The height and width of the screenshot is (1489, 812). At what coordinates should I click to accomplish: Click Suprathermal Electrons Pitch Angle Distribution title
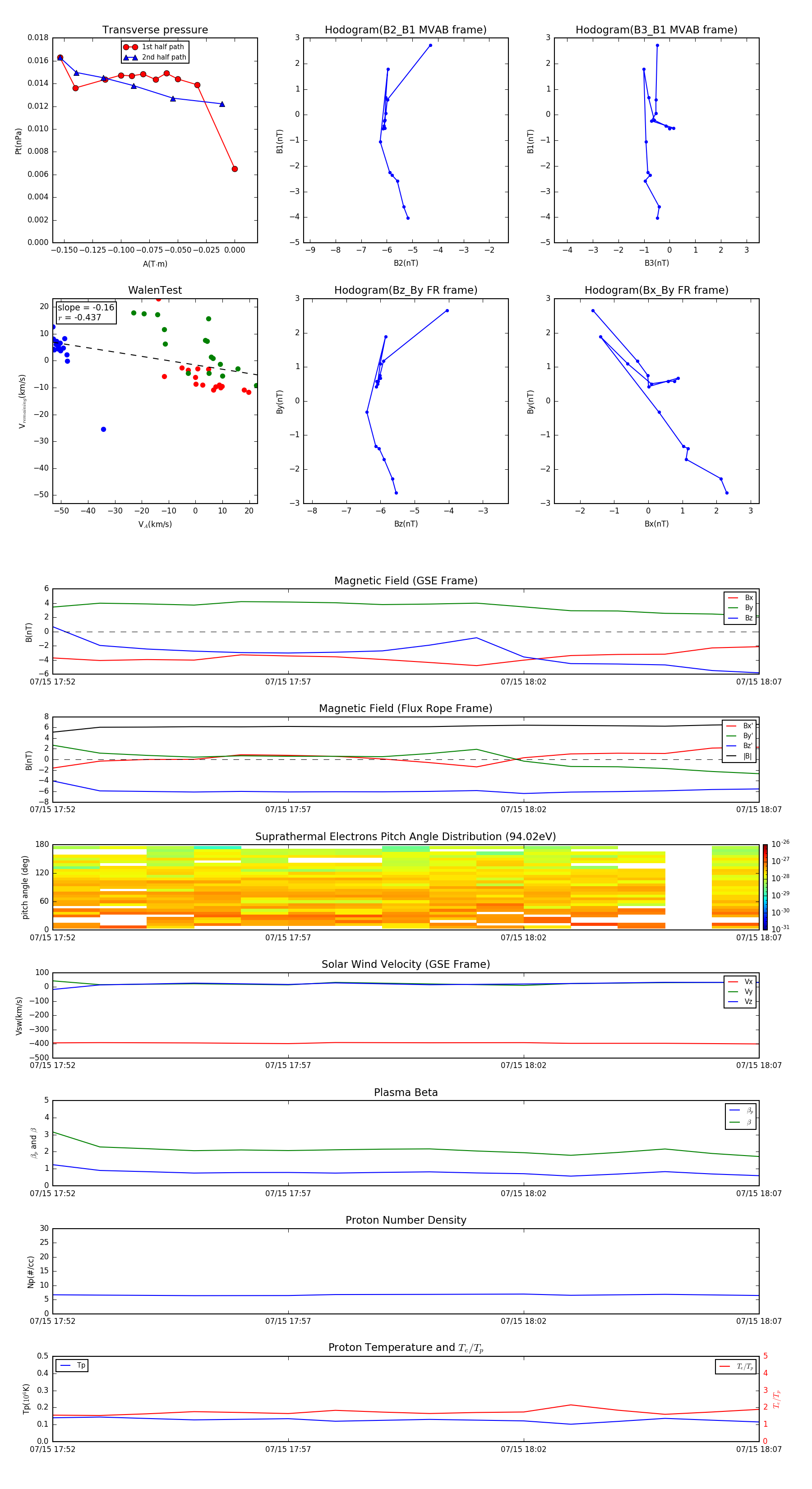(x=406, y=837)
